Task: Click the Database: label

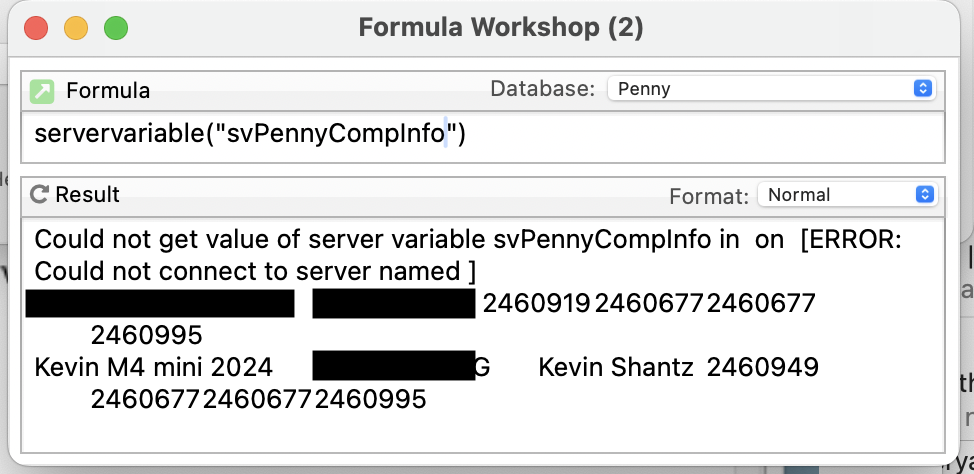Action: pyautogui.click(x=544, y=89)
